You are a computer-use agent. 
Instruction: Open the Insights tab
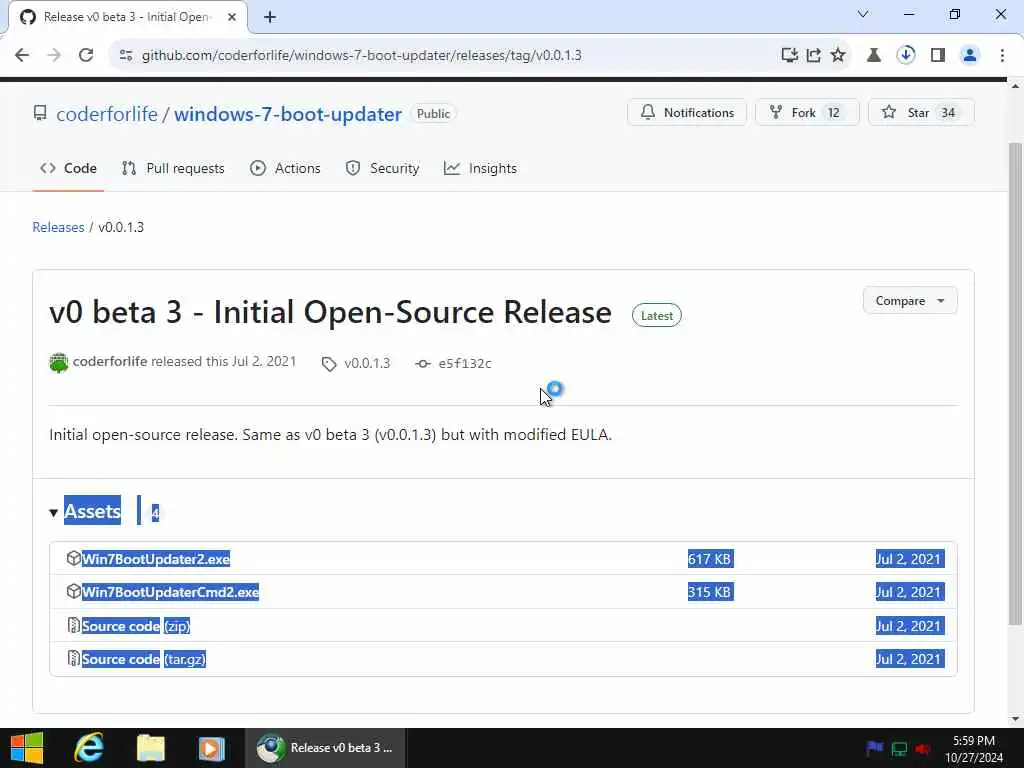tap(480, 168)
